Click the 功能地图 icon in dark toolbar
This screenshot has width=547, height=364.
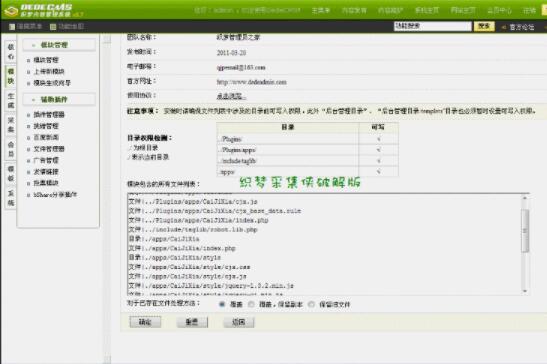click(53, 27)
